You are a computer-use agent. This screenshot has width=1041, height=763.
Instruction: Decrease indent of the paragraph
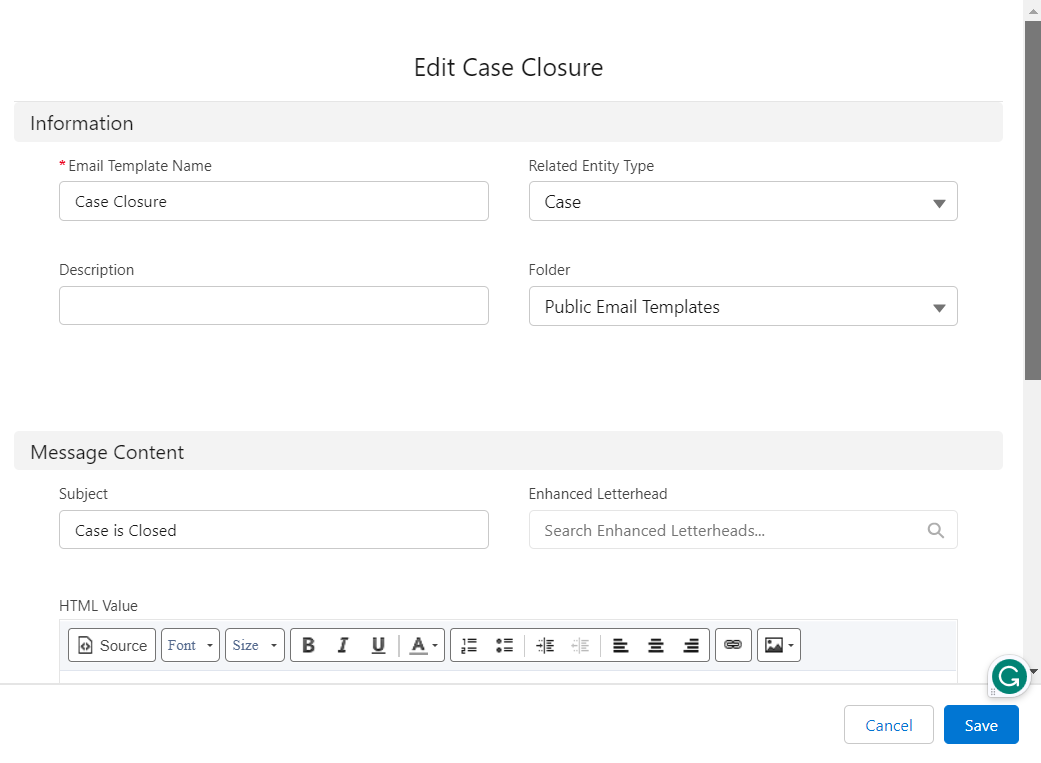580,645
